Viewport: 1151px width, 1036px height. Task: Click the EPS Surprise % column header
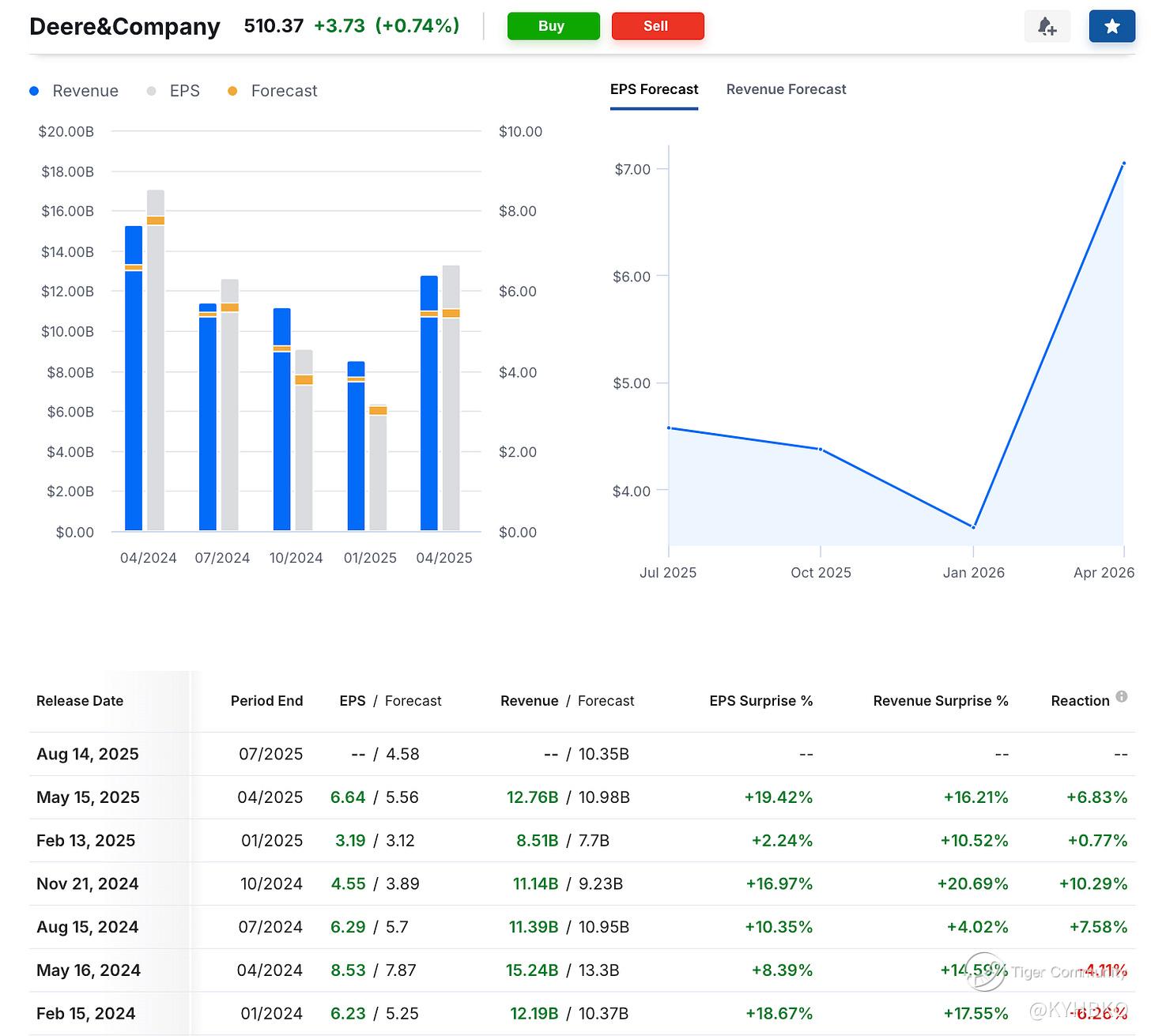pyautogui.click(x=760, y=701)
